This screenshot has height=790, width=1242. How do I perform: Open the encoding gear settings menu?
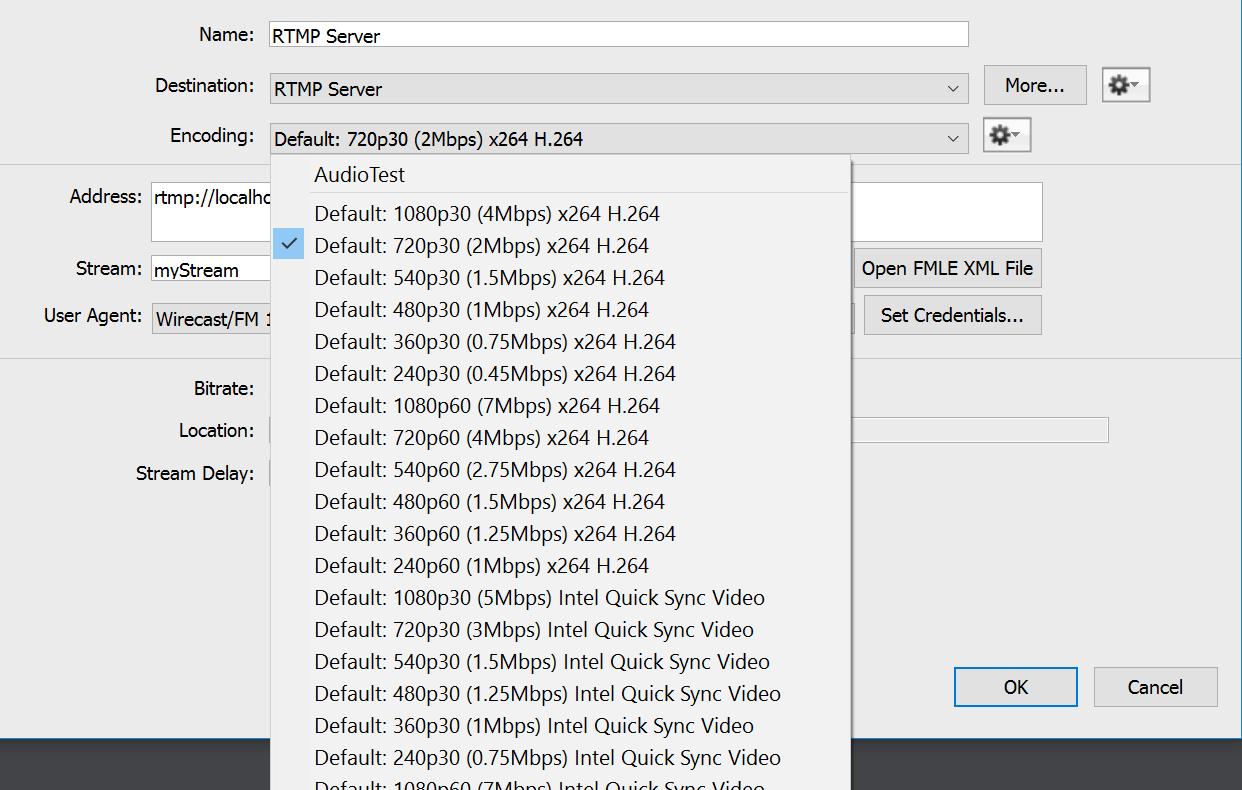pos(1006,134)
